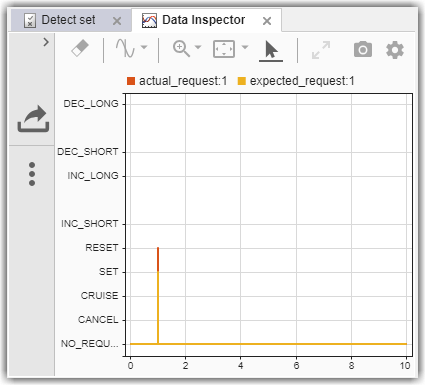Click the eraser clear plot icon
The width and height of the screenshot is (426, 386).
80,49
